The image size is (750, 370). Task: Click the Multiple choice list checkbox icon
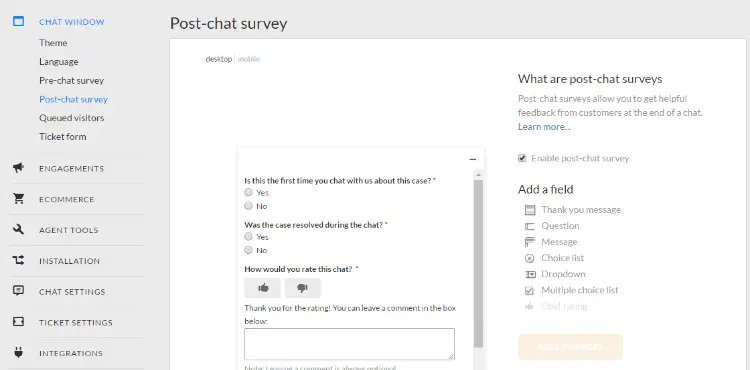[529, 290]
